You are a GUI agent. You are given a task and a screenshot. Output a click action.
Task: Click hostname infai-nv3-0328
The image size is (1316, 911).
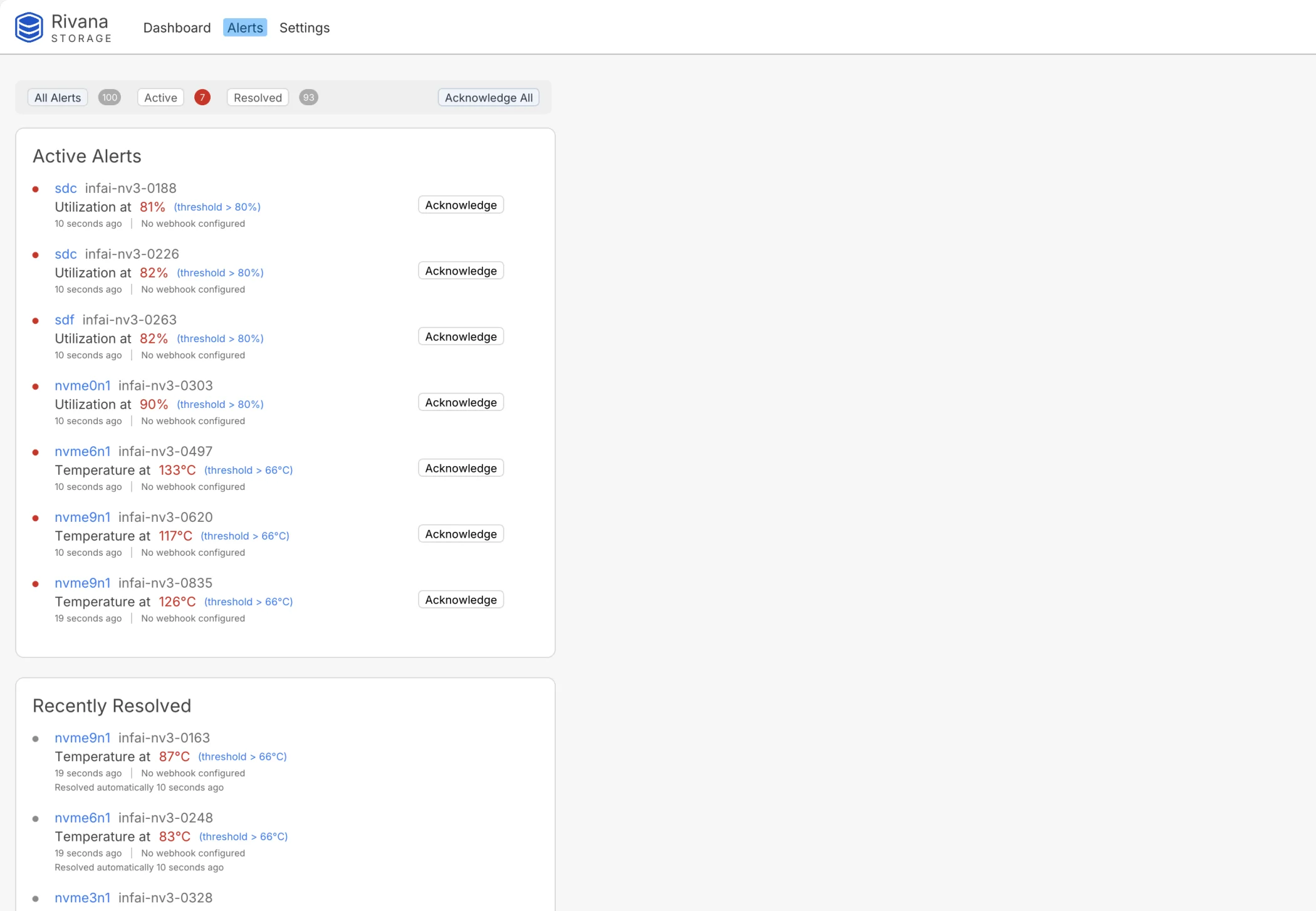tap(165, 898)
